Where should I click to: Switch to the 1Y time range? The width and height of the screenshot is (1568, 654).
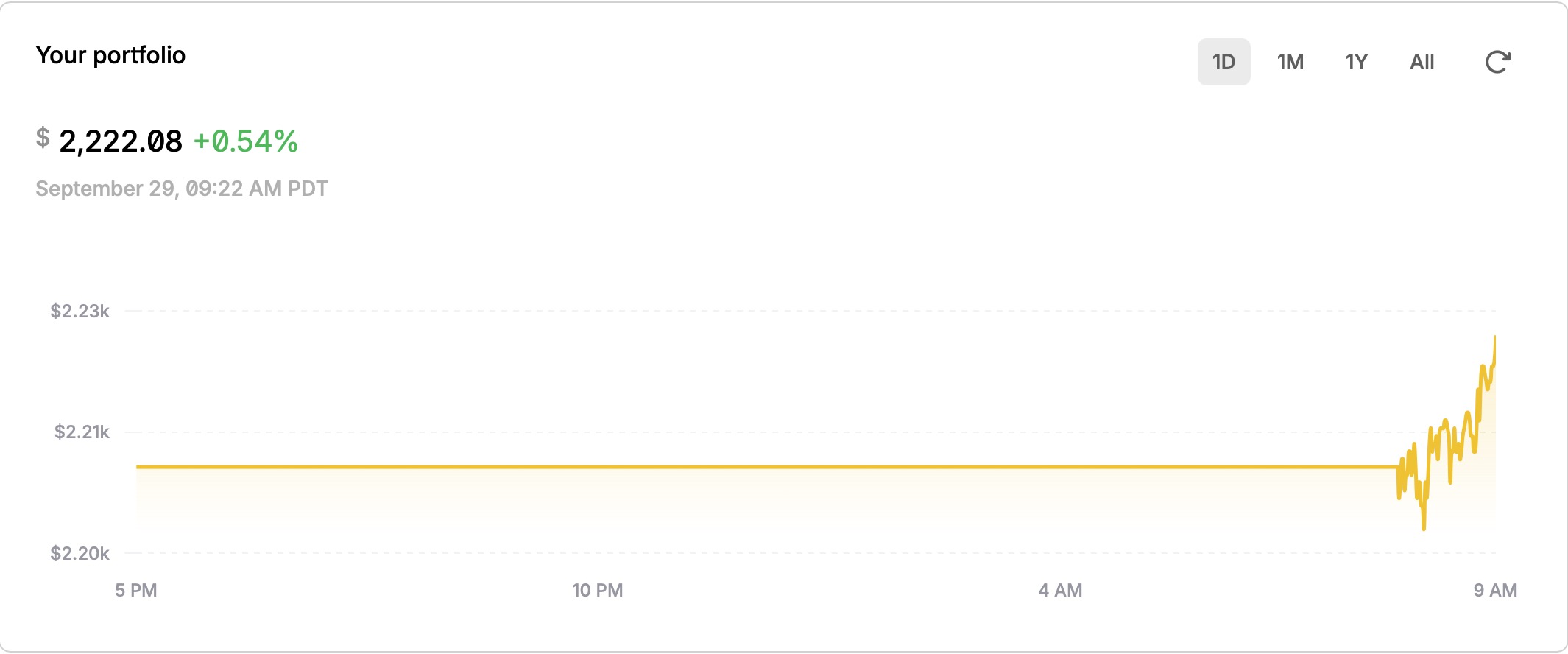point(1356,62)
